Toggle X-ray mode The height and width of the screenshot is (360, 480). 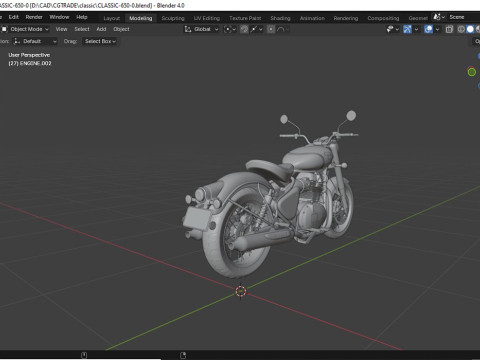coord(449,29)
